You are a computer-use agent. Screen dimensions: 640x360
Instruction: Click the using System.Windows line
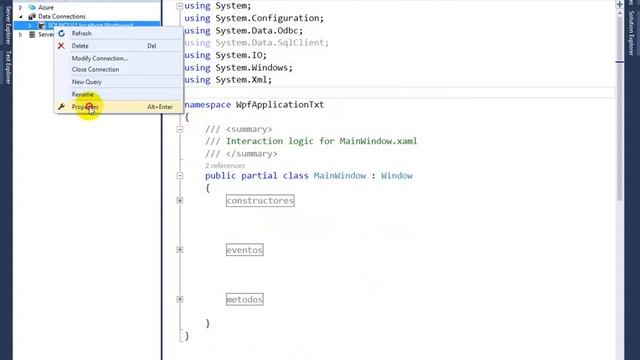pyautogui.click(x=238, y=67)
